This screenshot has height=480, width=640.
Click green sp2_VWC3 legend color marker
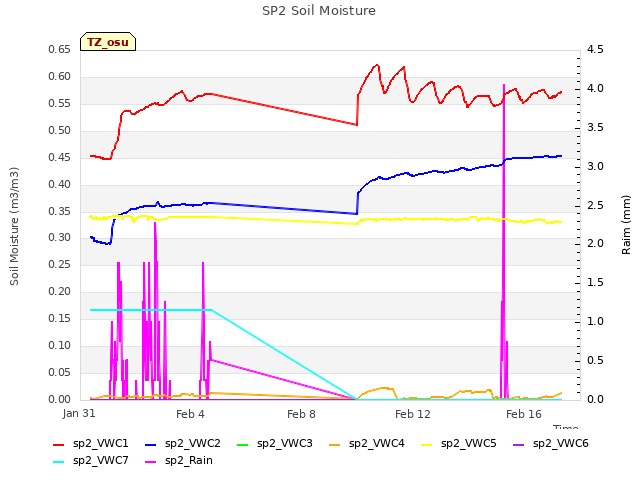(x=242, y=445)
